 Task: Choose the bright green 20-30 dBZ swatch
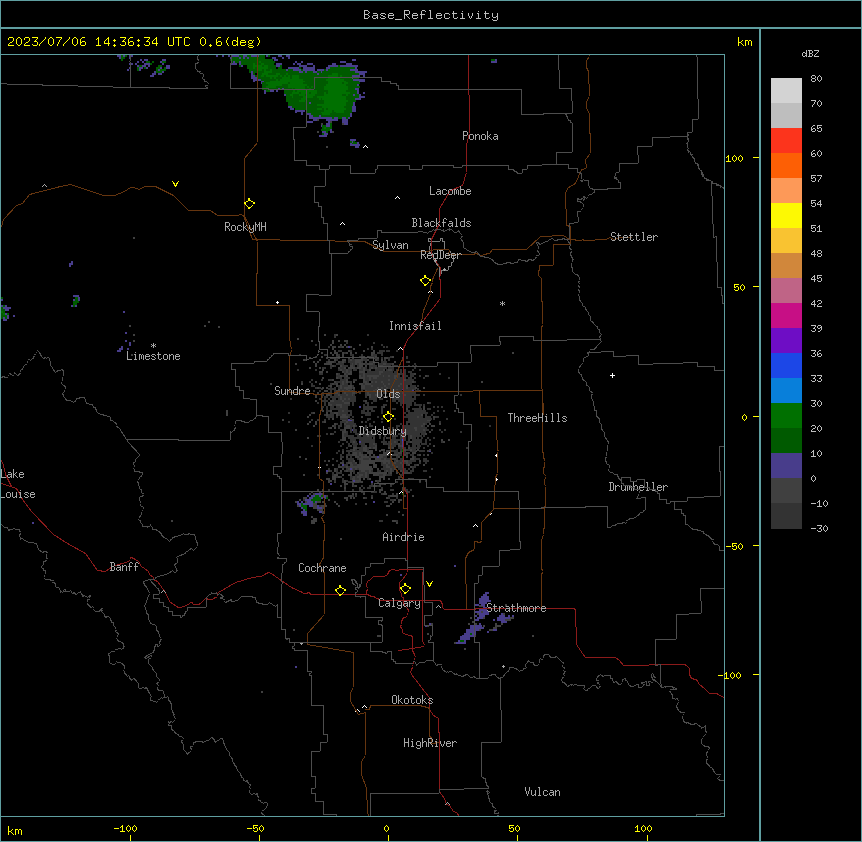click(x=786, y=416)
